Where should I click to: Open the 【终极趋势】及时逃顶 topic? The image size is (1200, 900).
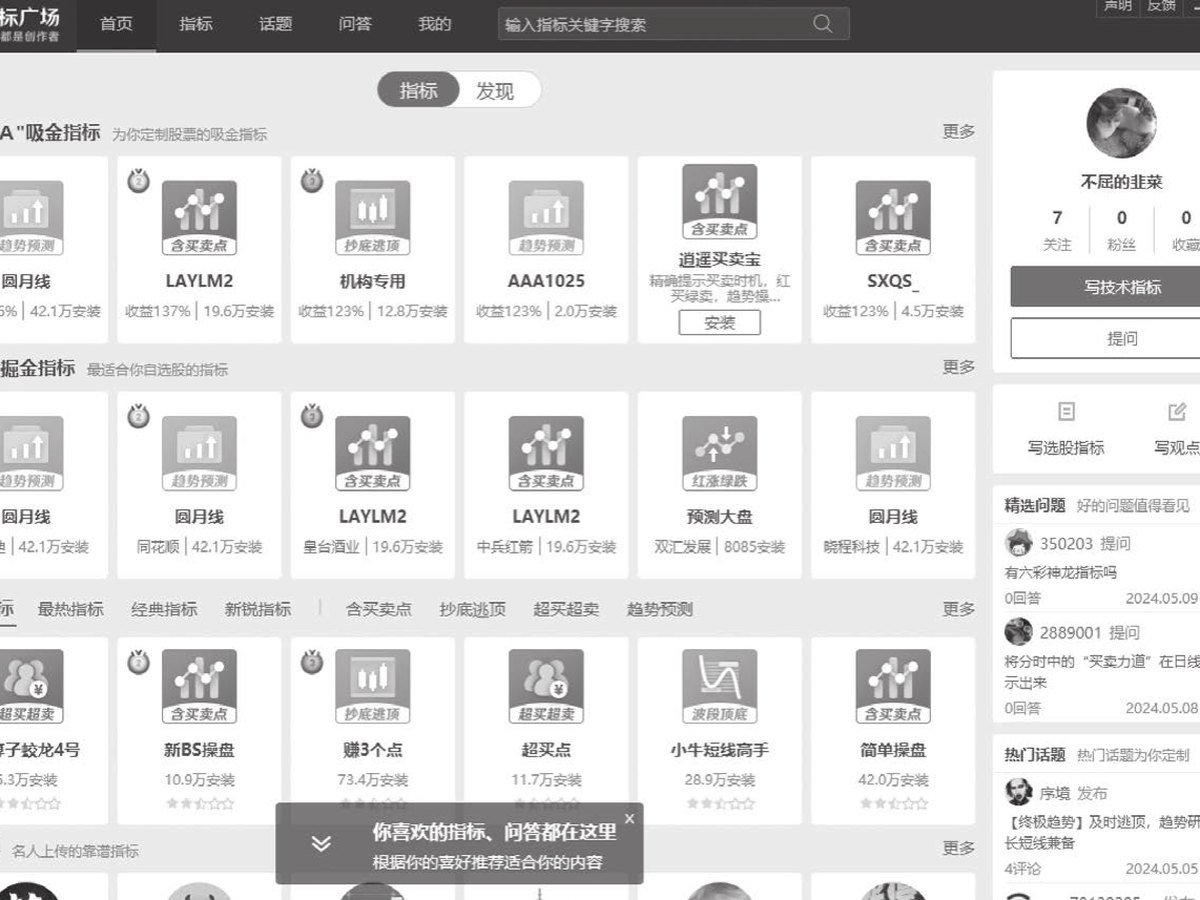coord(1102,832)
